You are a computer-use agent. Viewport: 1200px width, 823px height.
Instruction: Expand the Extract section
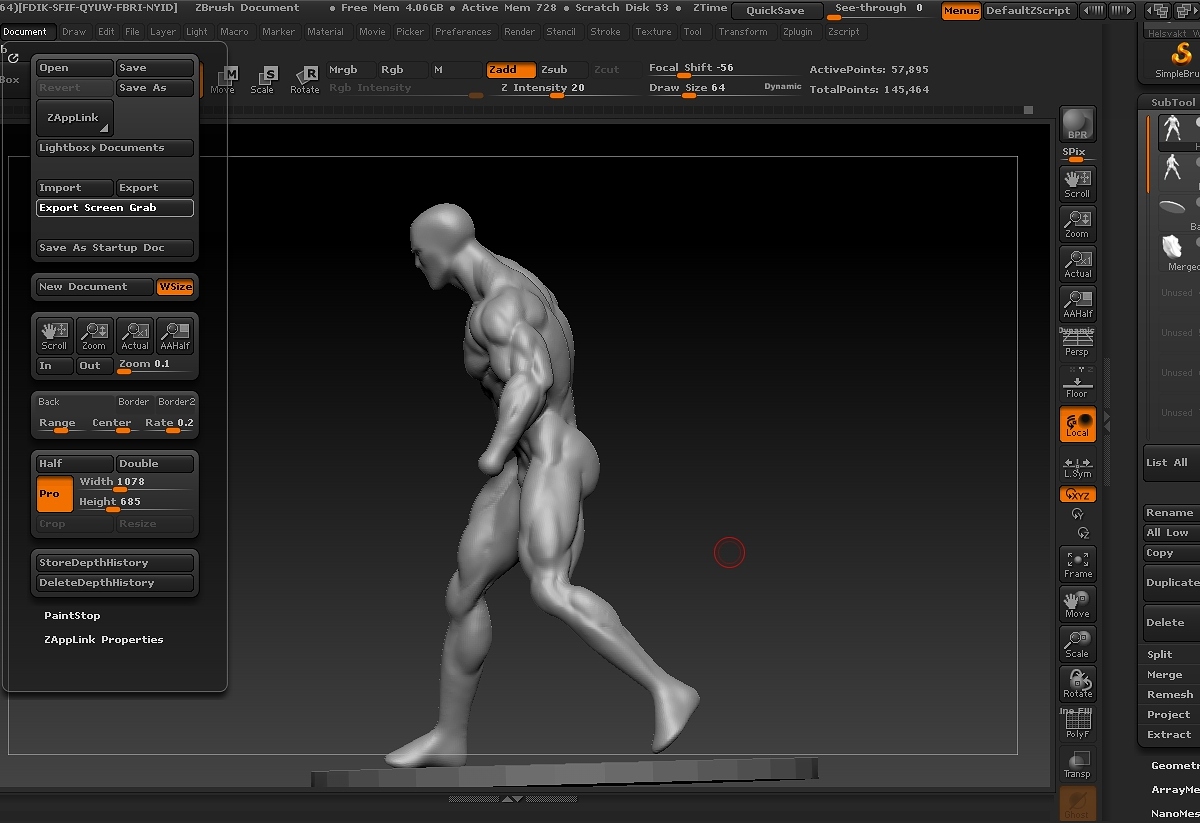coord(1170,734)
